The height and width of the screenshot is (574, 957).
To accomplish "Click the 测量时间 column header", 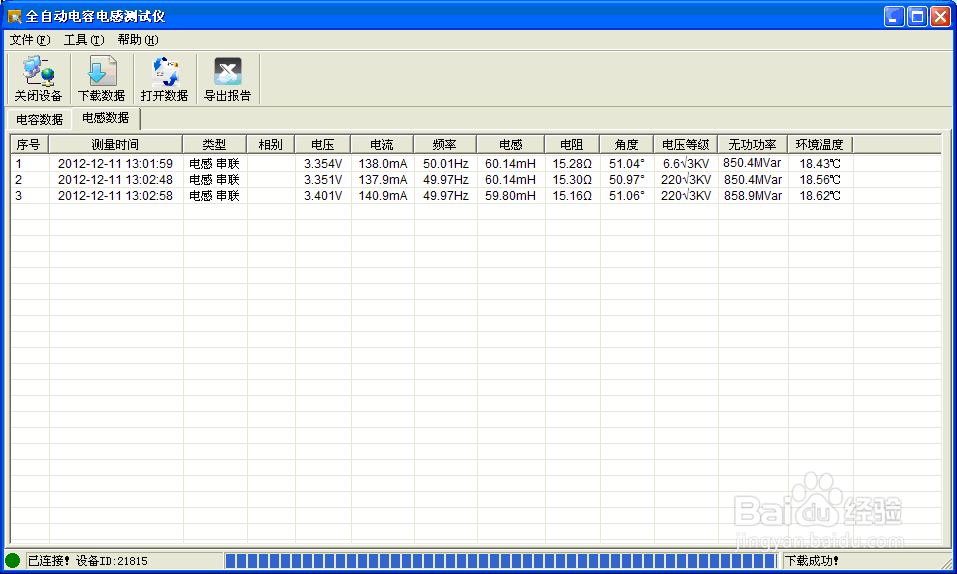I will pyautogui.click(x=115, y=145).
